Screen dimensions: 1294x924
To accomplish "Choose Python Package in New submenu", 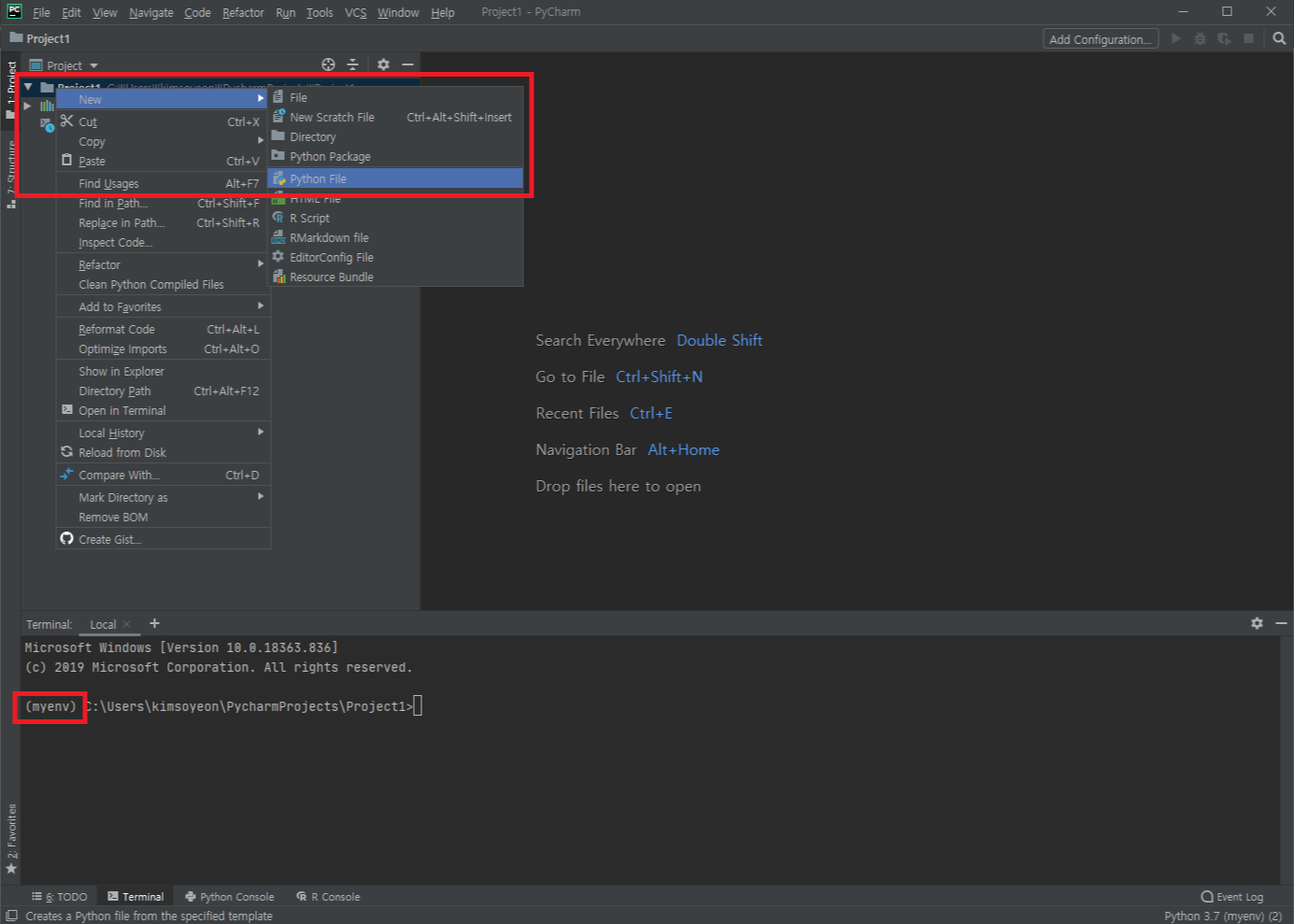I will (x=395, y=156).
